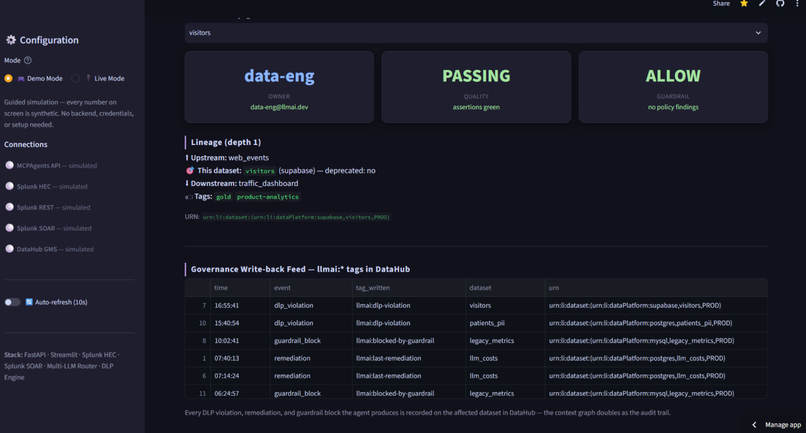The width and height of the screenshot is (806, 433).
Task: Open the GitHub repository icon
Action: pyautogui.click(x=780, y=4)
